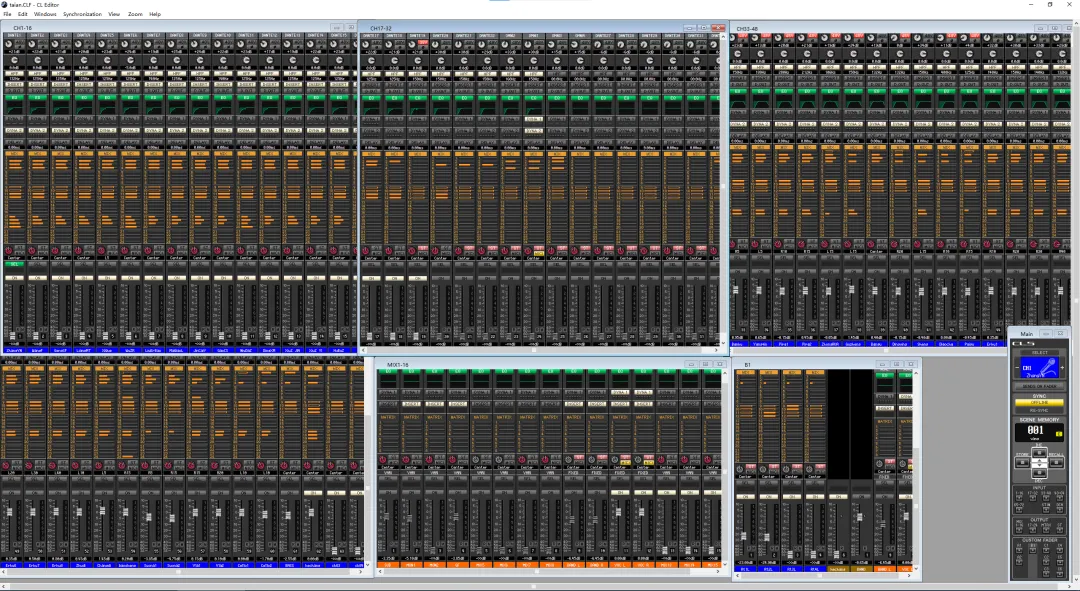Screen dimensions: 1080x591
Task: Open the Windows menu
Action: click(x=45, y=14)
